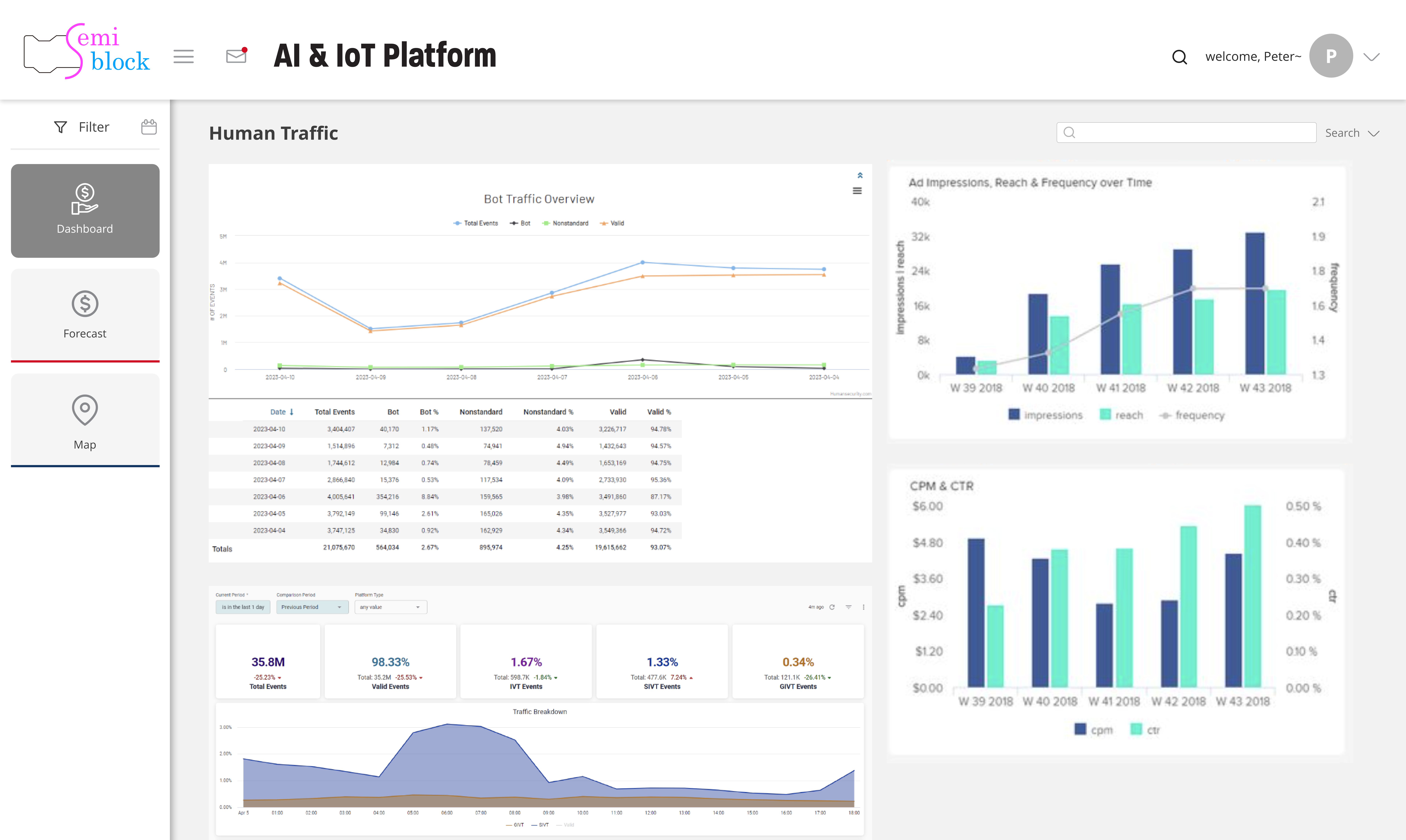This screenshot has height=840, width=1406.
Task: Open the mail notifications icon
Action: [237, 55]
